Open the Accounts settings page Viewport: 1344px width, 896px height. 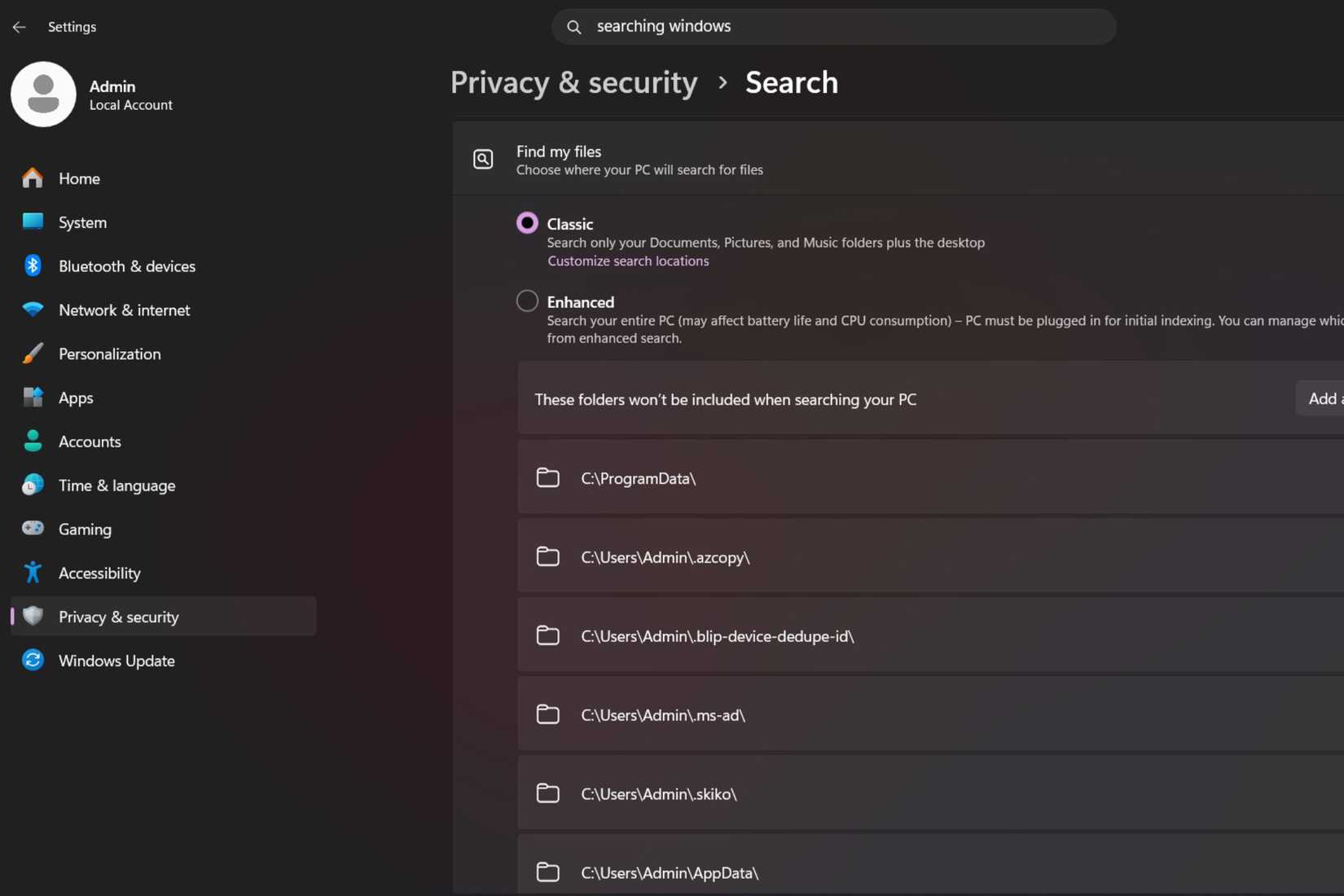pyautogui.click(x=163, y=441)
